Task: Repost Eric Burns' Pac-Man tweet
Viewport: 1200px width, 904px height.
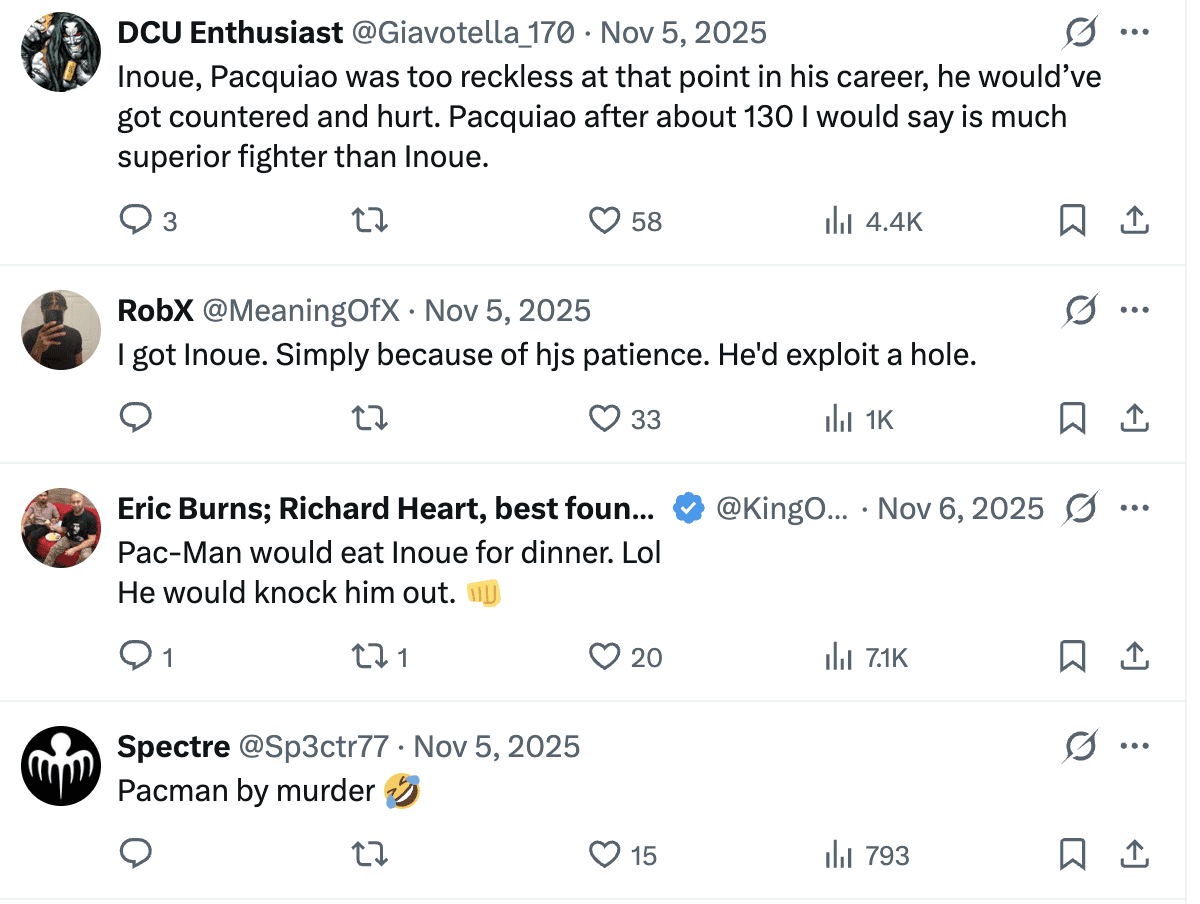Action: click(x=370, y=656)
